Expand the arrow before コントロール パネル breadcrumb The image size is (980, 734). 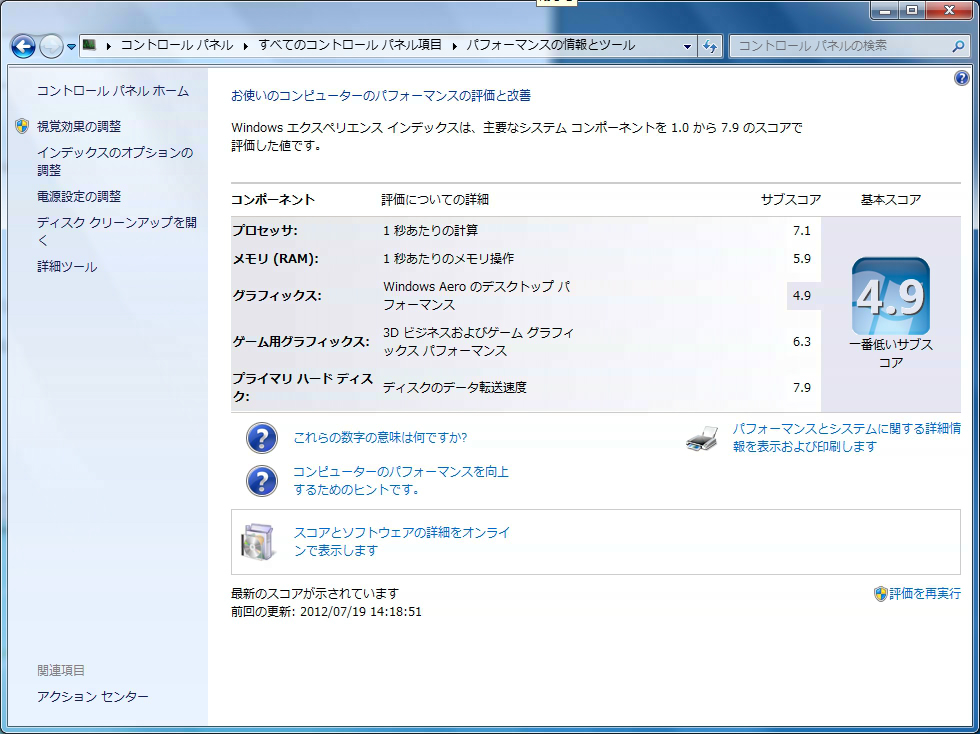click(x=109, y=46)
